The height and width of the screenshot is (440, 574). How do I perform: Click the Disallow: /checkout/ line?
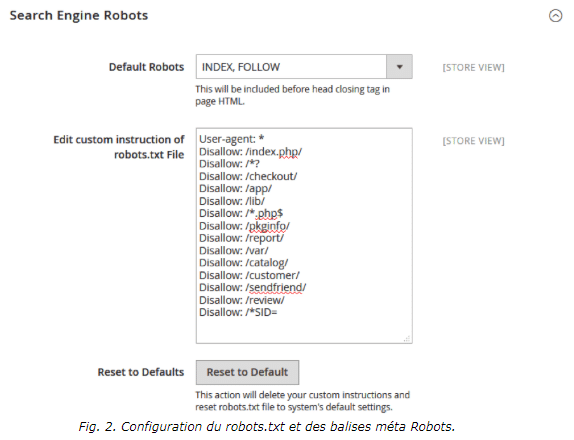248,176
